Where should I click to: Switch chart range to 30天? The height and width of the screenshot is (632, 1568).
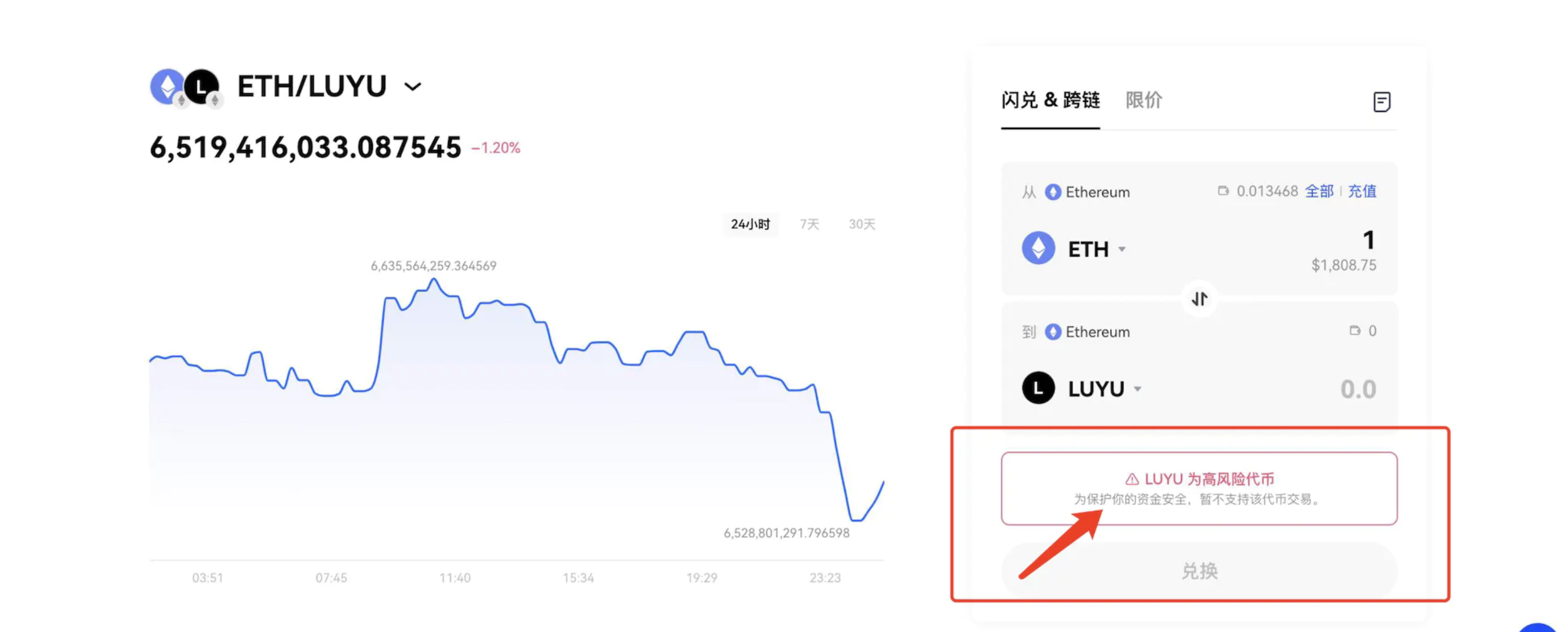click(x=861, y=224)
